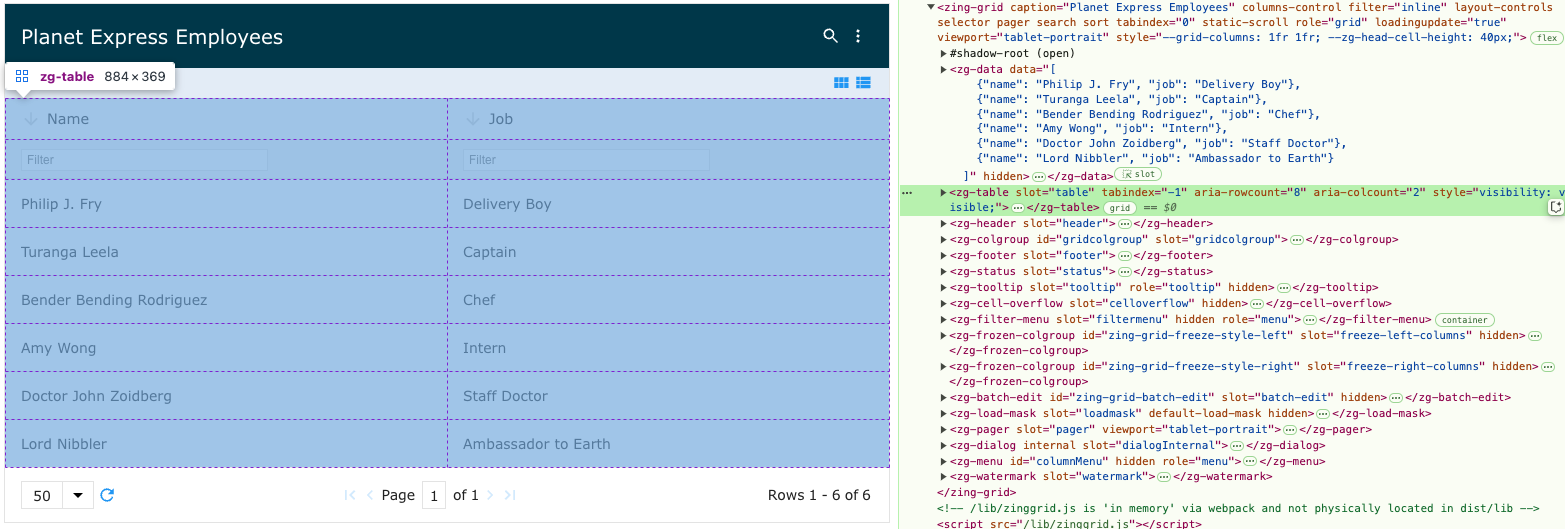
Task: Click the page number input box
Action: (x=433, y=495)
